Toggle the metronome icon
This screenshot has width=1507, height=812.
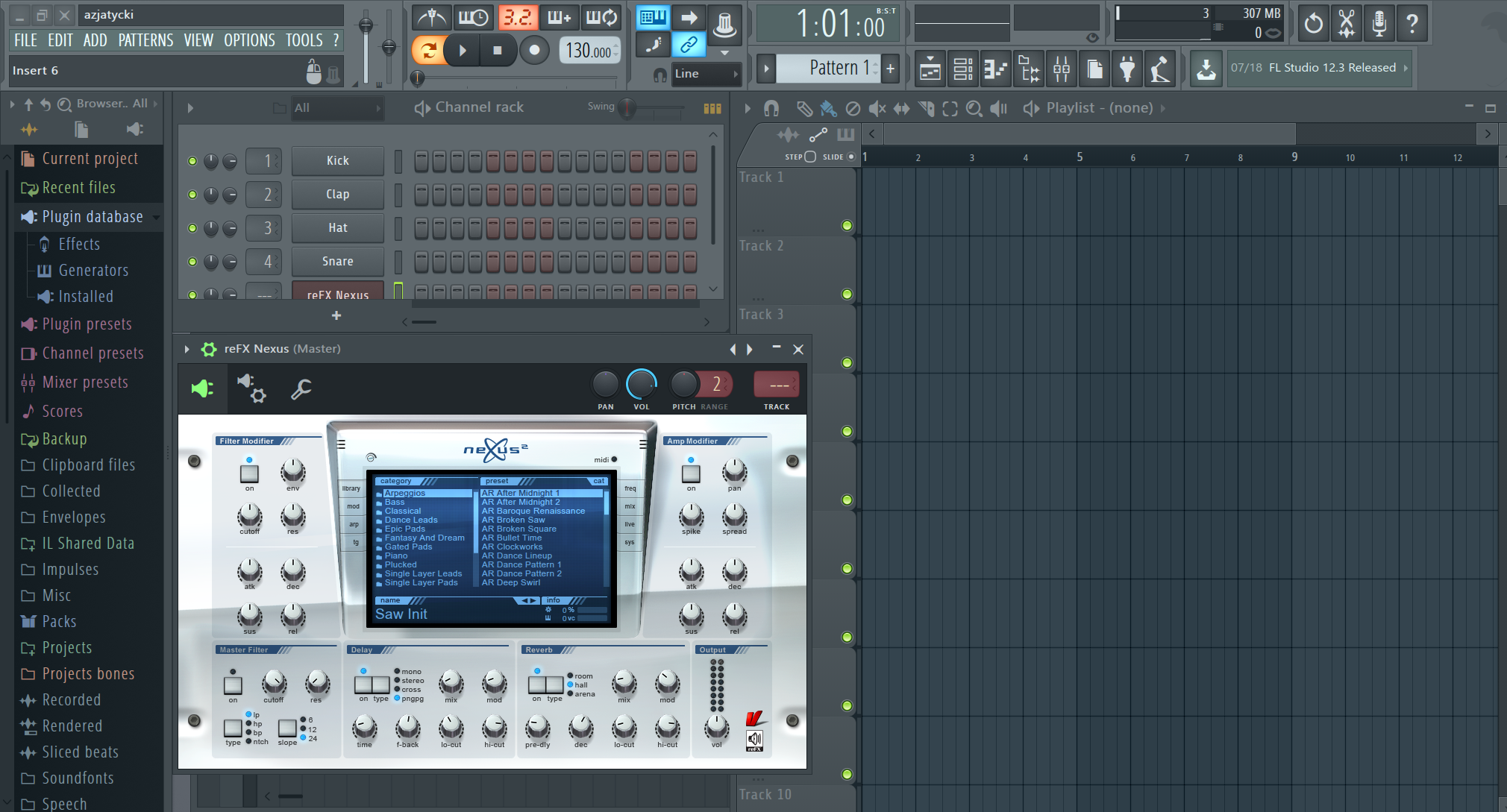tap(431, 17)
